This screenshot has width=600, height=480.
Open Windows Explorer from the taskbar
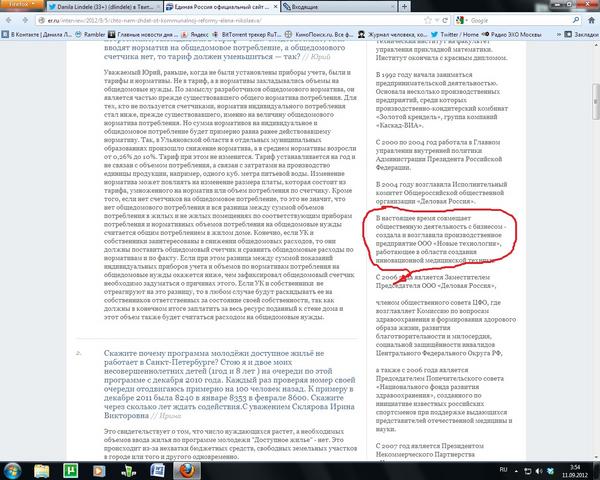pos(41,471)
